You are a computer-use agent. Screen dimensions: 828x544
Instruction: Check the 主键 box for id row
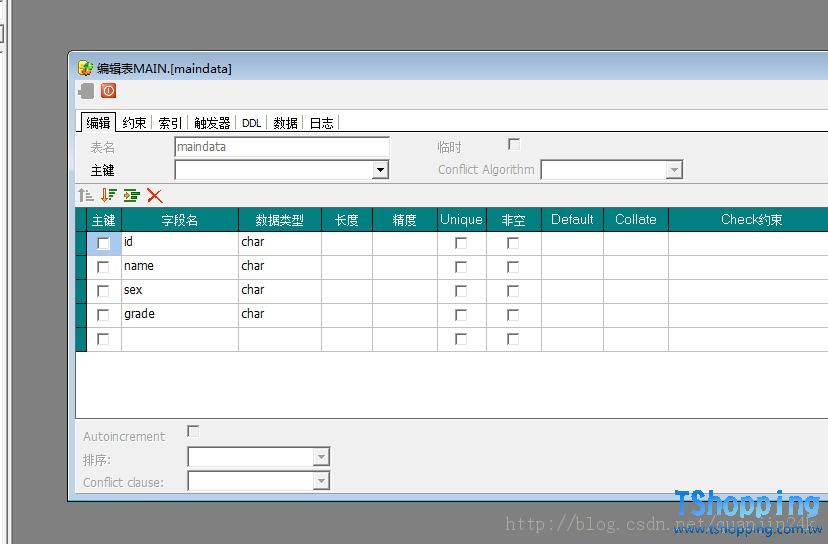[x=104, y=243]
